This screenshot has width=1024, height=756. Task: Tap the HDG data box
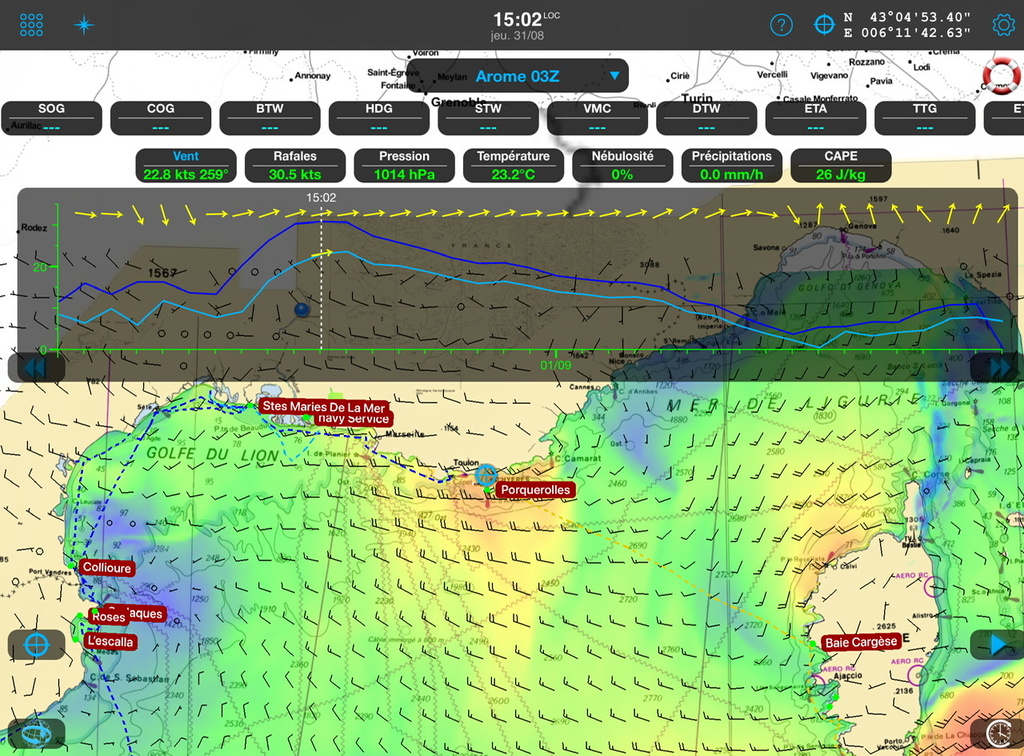pyautogui.click(x=379, y=118)
